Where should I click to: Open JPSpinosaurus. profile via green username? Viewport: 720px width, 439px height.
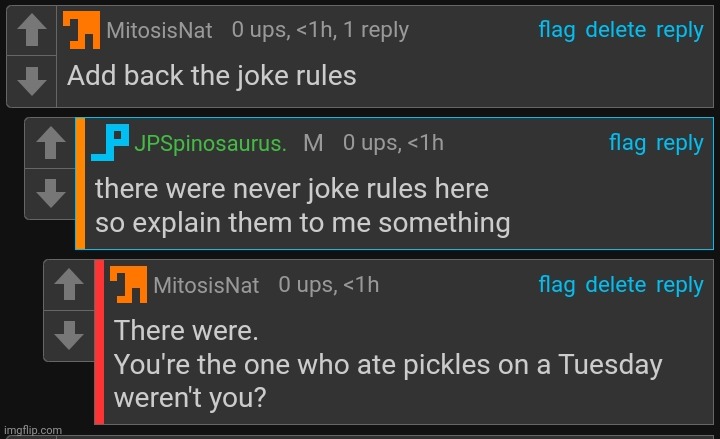[x=211, y=144]
